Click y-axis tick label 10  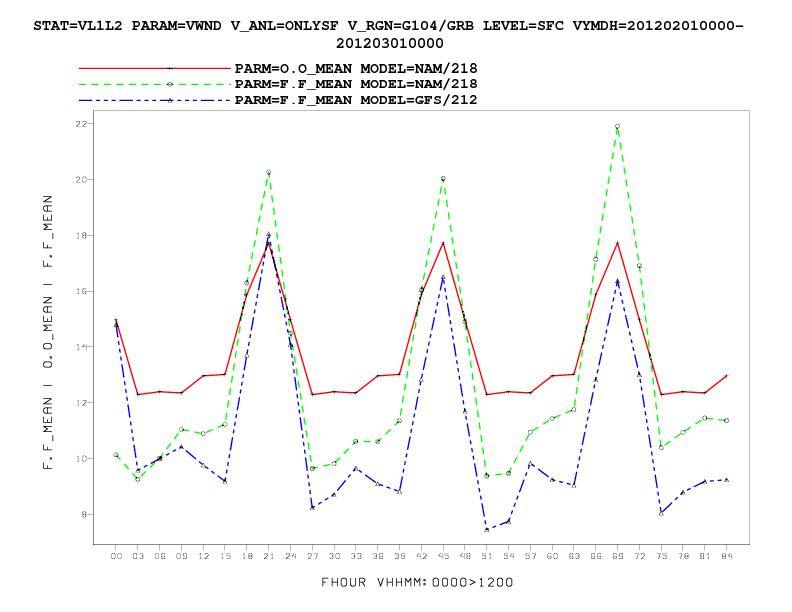coord(81,458)
